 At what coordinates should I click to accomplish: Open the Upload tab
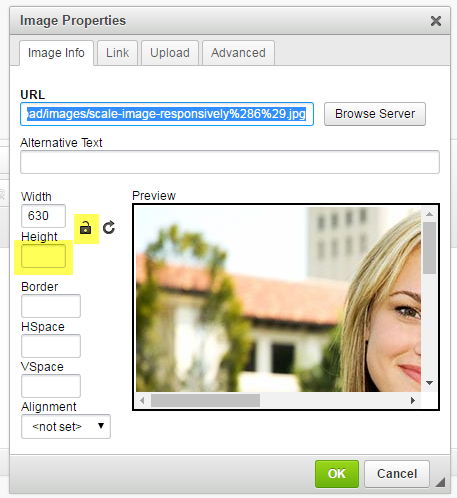click(x=170, y=53)
